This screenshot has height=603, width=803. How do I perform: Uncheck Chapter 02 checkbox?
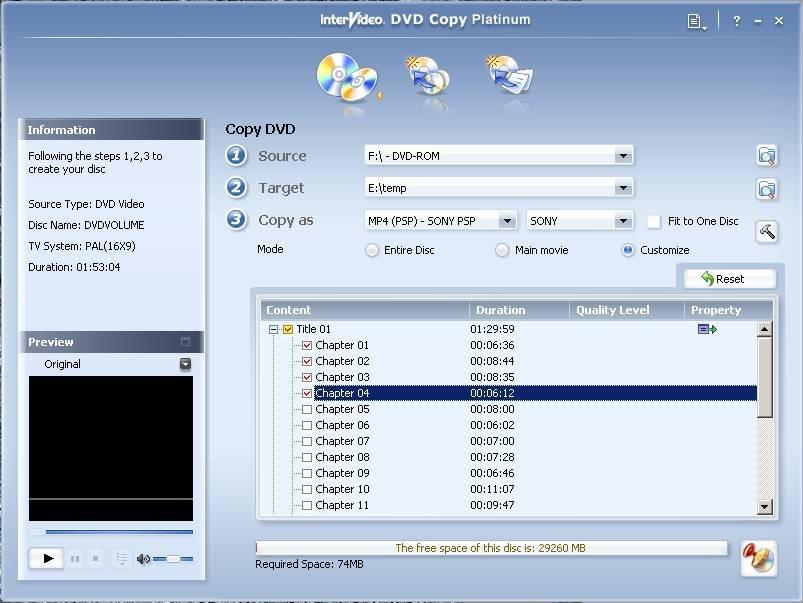[x=307, y=361]
